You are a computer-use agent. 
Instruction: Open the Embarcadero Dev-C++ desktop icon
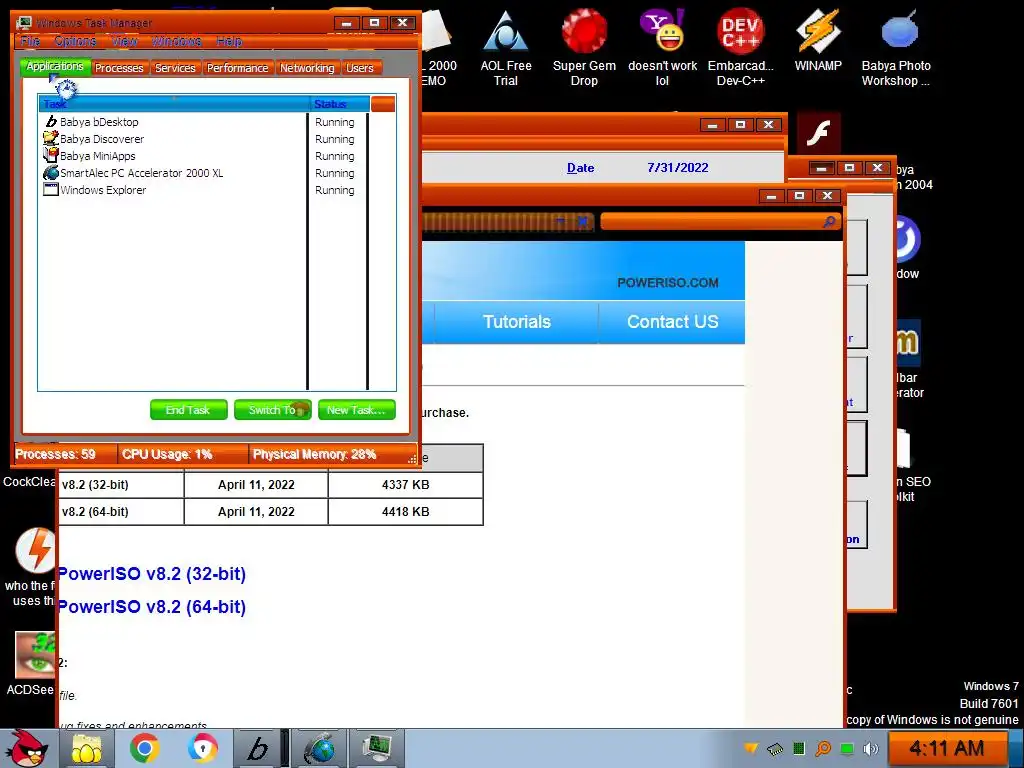click(x=741, y=48)
